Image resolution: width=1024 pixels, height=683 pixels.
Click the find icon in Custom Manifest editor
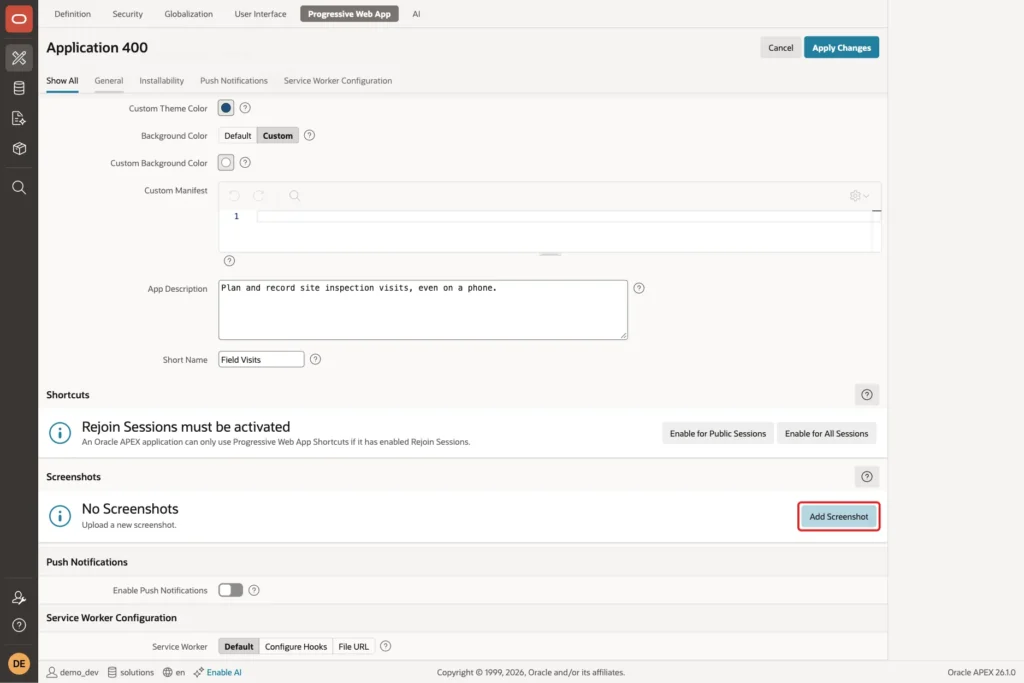point(295,195)
